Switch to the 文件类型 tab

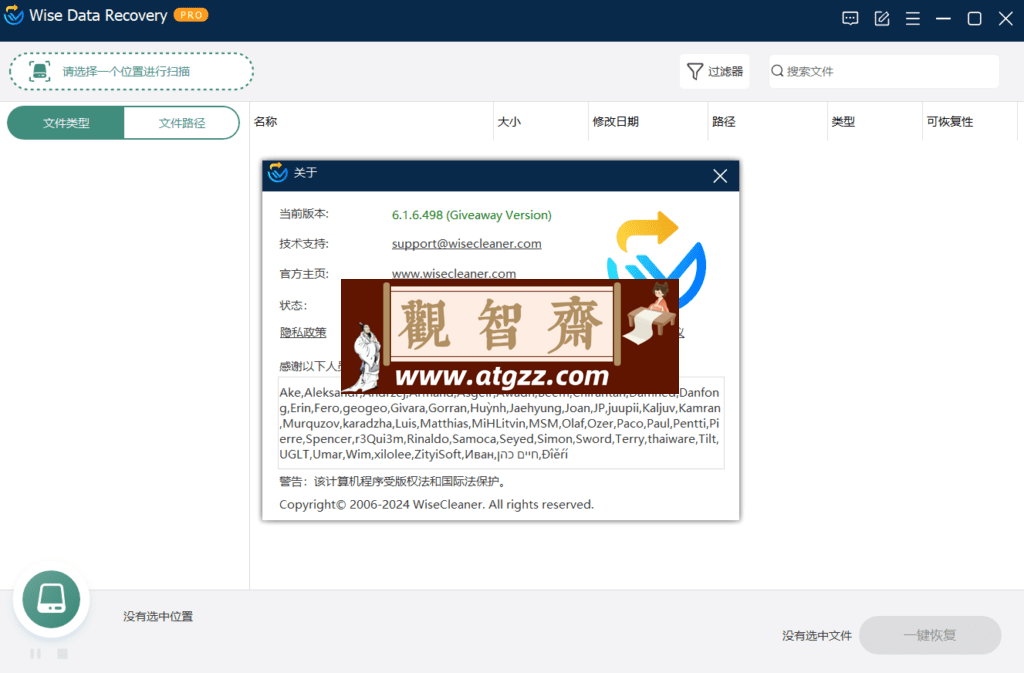[65, 123]
